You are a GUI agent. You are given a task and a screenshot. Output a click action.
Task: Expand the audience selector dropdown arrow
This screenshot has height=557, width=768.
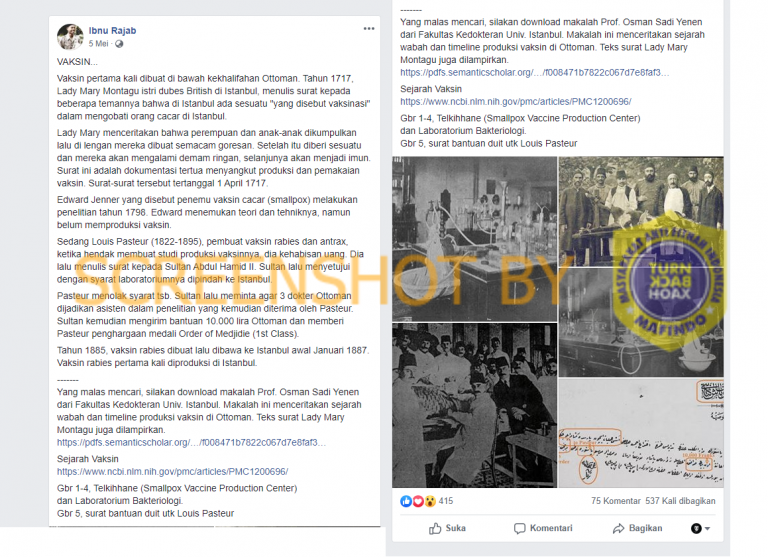click(x=701, y=529)
